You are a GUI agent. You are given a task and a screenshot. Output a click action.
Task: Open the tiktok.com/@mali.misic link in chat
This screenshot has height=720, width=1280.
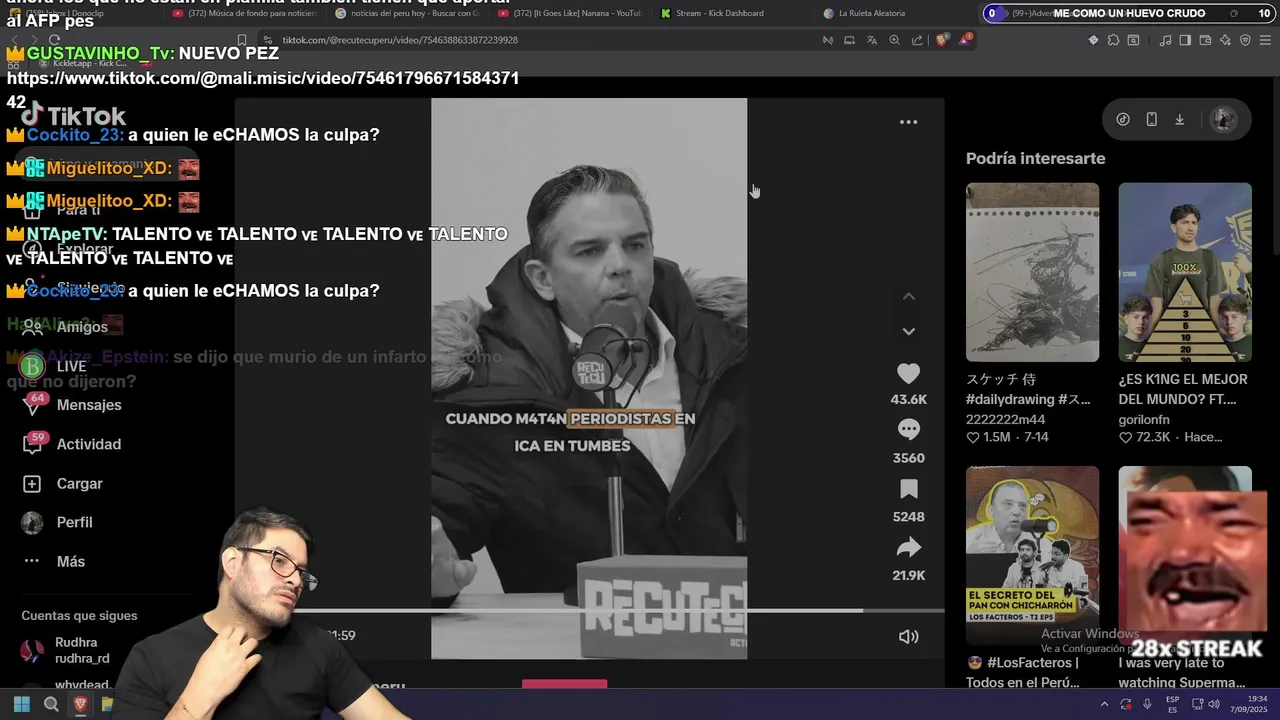[x=263, y=90]
